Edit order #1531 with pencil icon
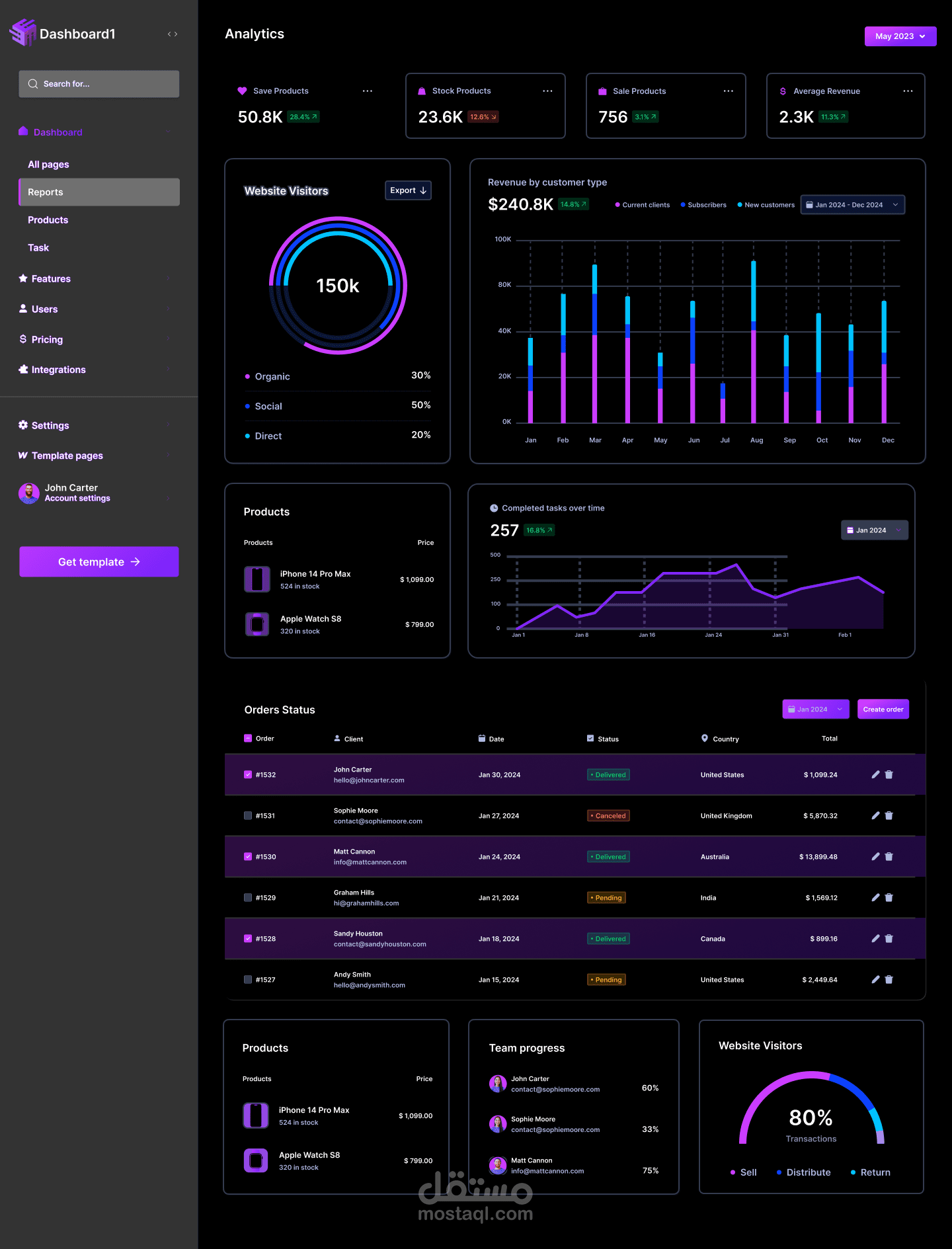The height and width of the screenshot is (1249, 952). (875, 815)
